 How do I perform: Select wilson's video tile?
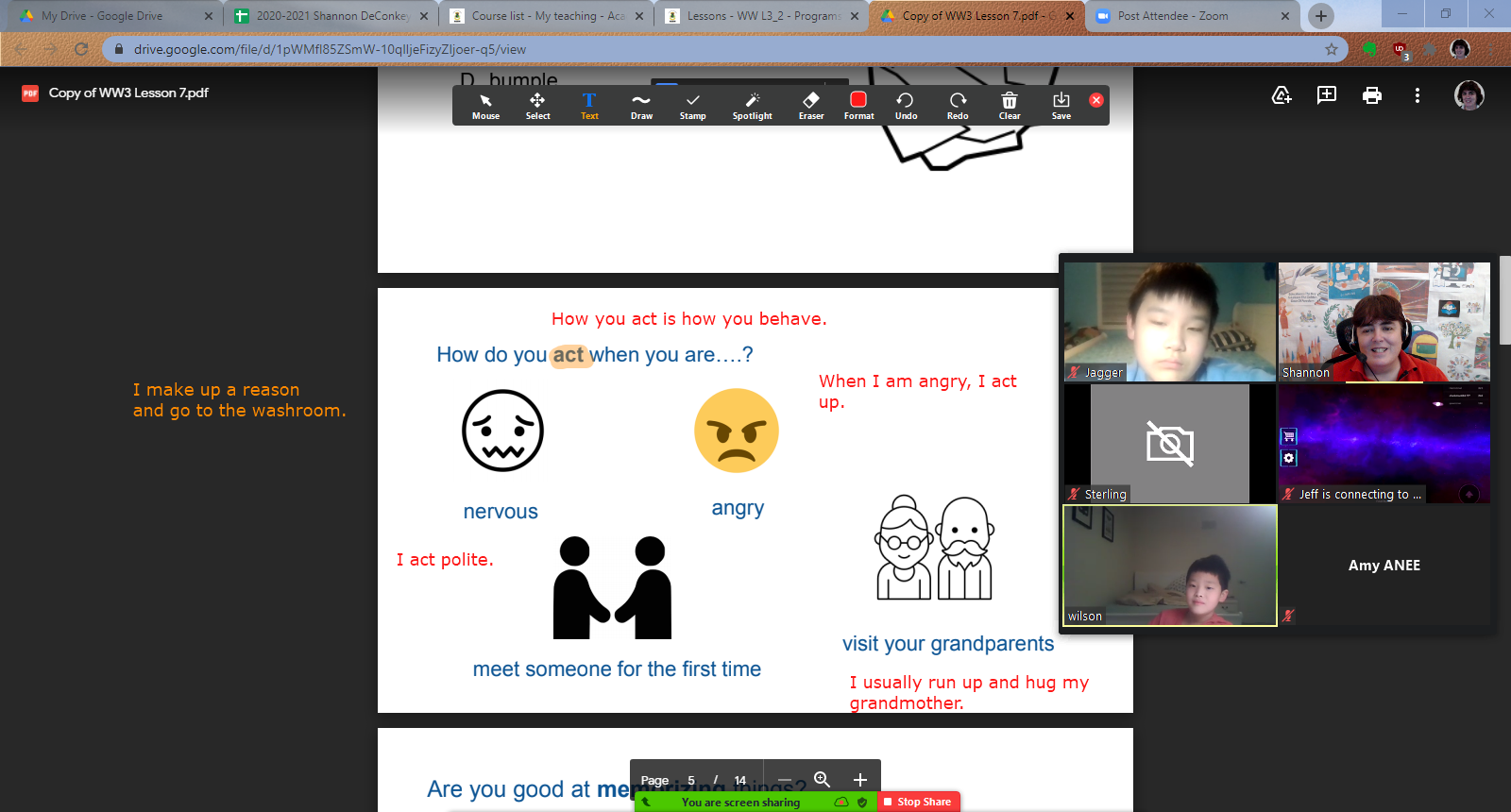(x=1170, y=566)
